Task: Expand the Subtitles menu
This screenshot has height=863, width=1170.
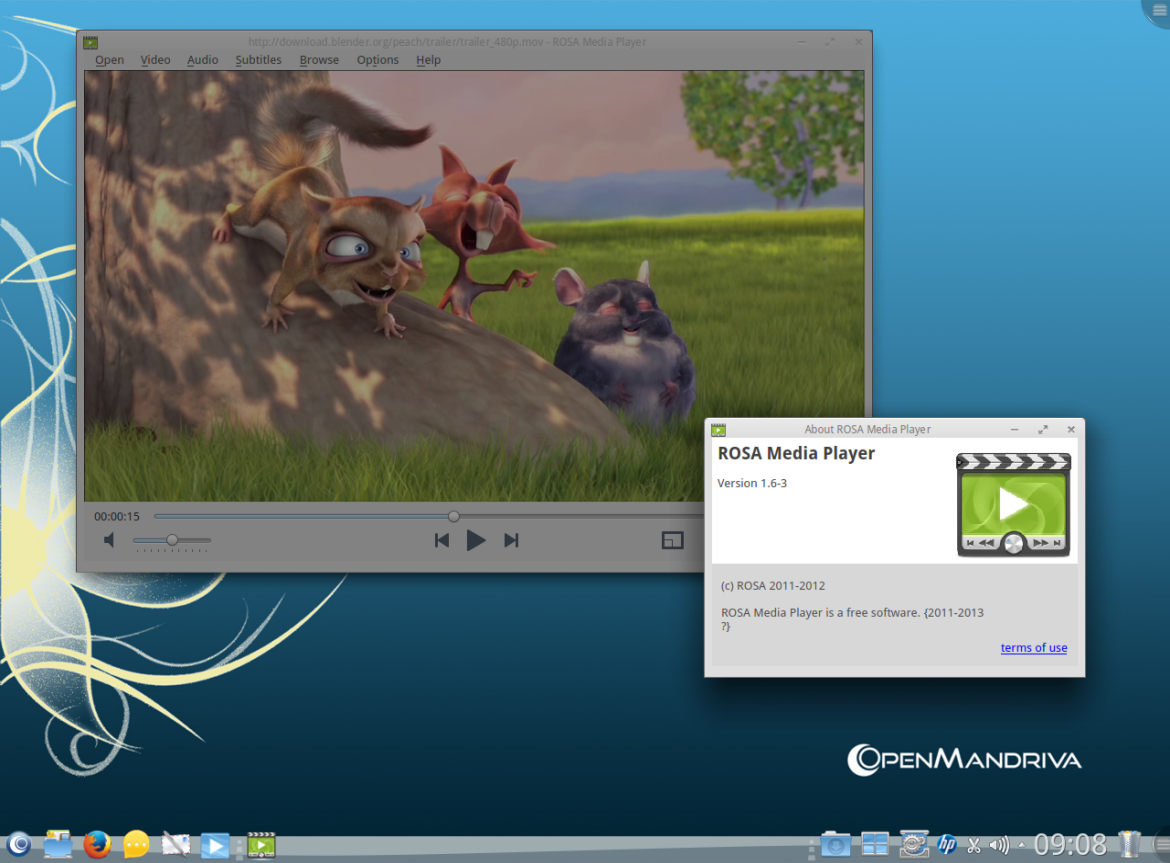Action: pyautogui.click(x=258, y=60)
